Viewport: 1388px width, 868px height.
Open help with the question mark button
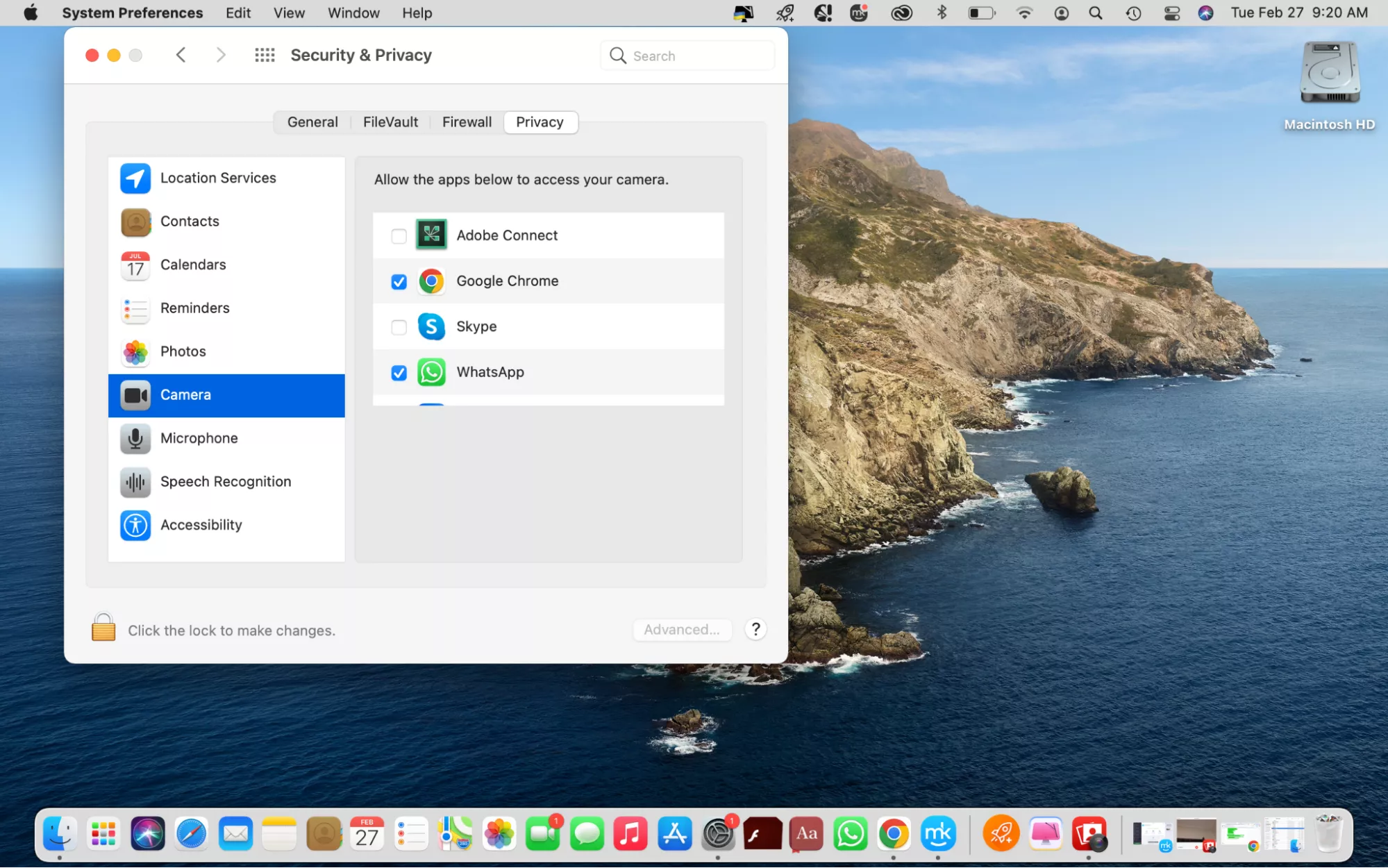click(755, 629)
